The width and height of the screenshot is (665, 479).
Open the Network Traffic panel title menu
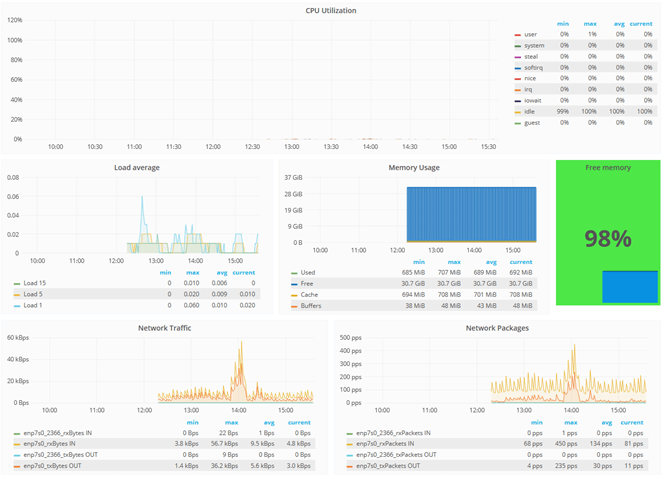(x=165, y=328)
